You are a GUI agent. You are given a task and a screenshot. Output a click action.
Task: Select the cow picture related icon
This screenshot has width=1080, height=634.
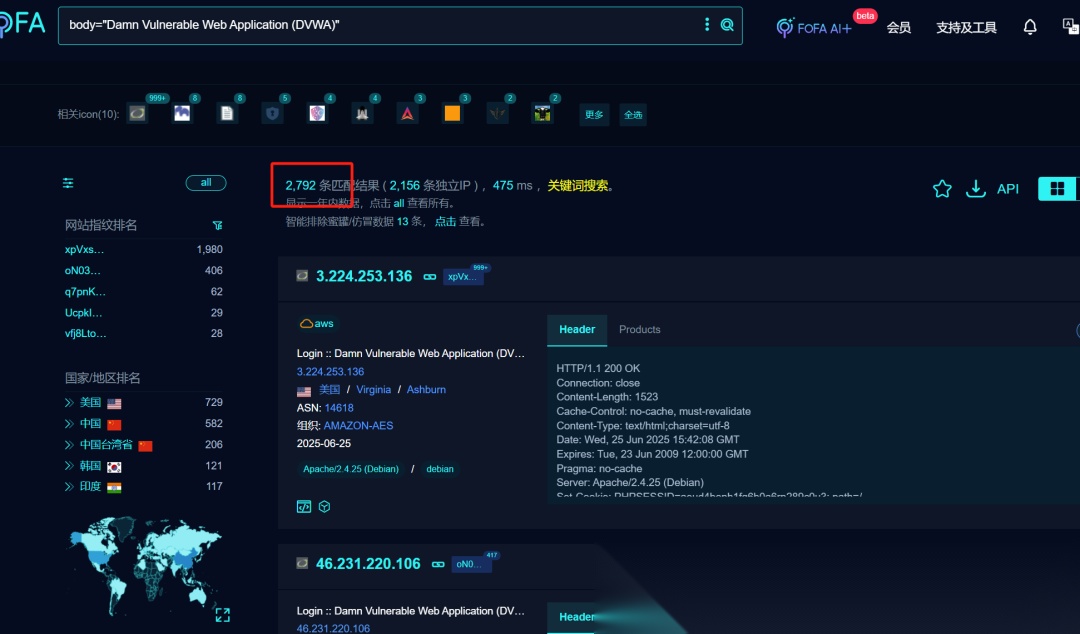(542, 114)
